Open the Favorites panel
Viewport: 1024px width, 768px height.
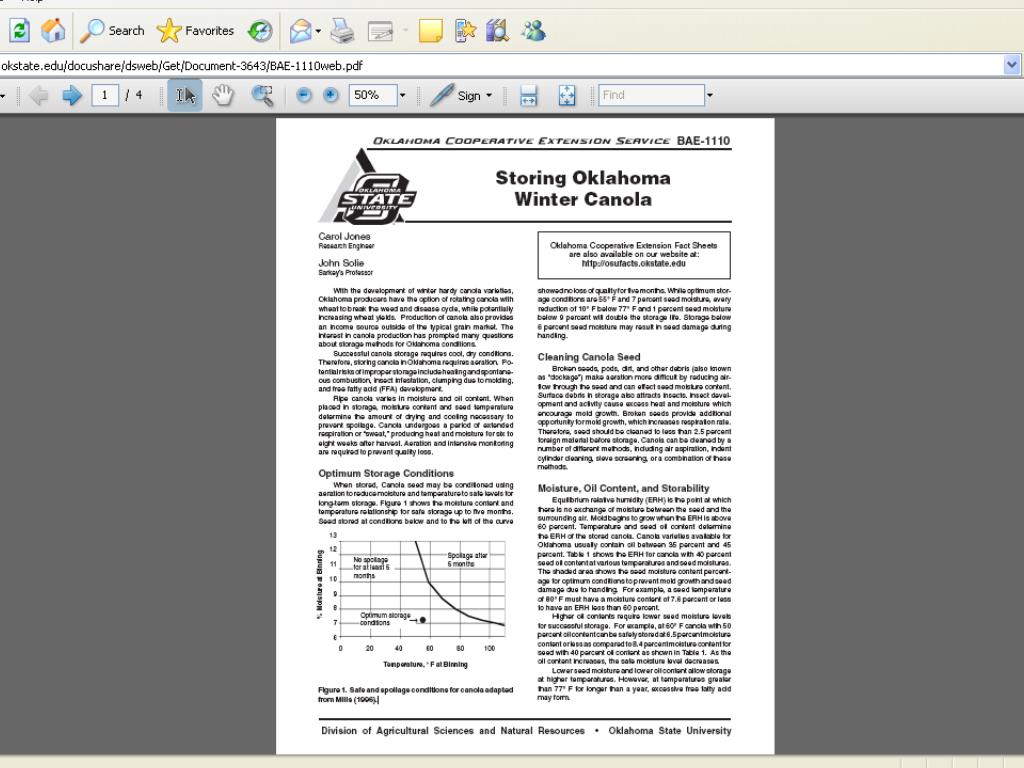click(195, 30)
